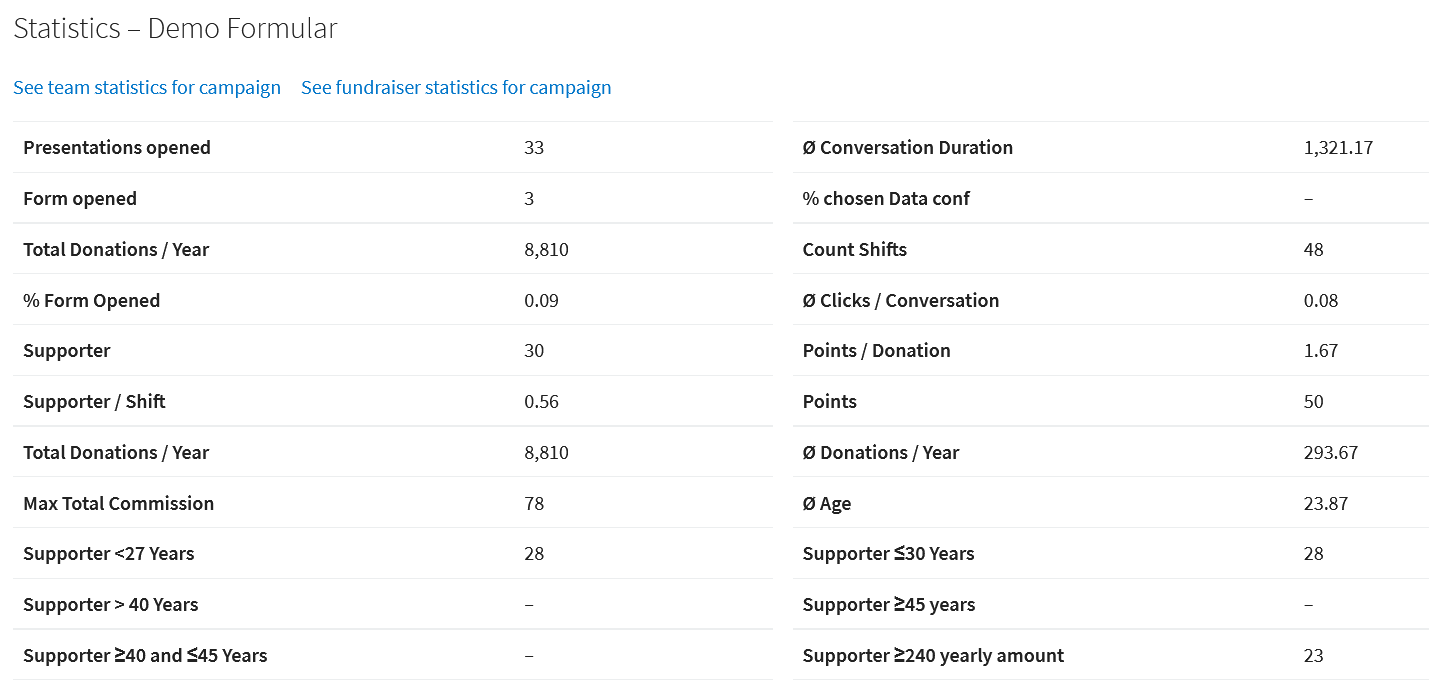1429x684 pixels.
Task: Click the 293.67 average donations value
Action: (x=1331, y=452)
